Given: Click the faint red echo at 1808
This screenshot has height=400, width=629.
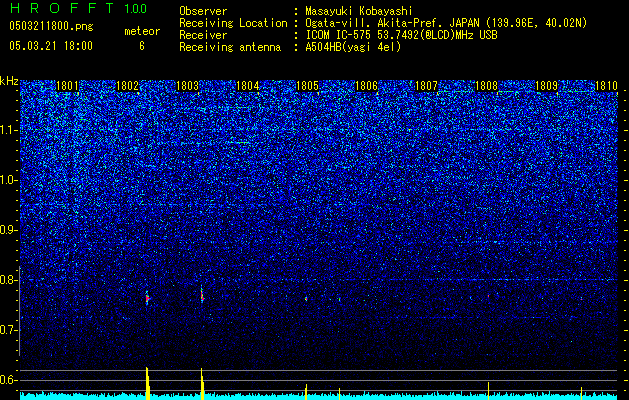Looking at the screenshot, I should pos(488,296).
